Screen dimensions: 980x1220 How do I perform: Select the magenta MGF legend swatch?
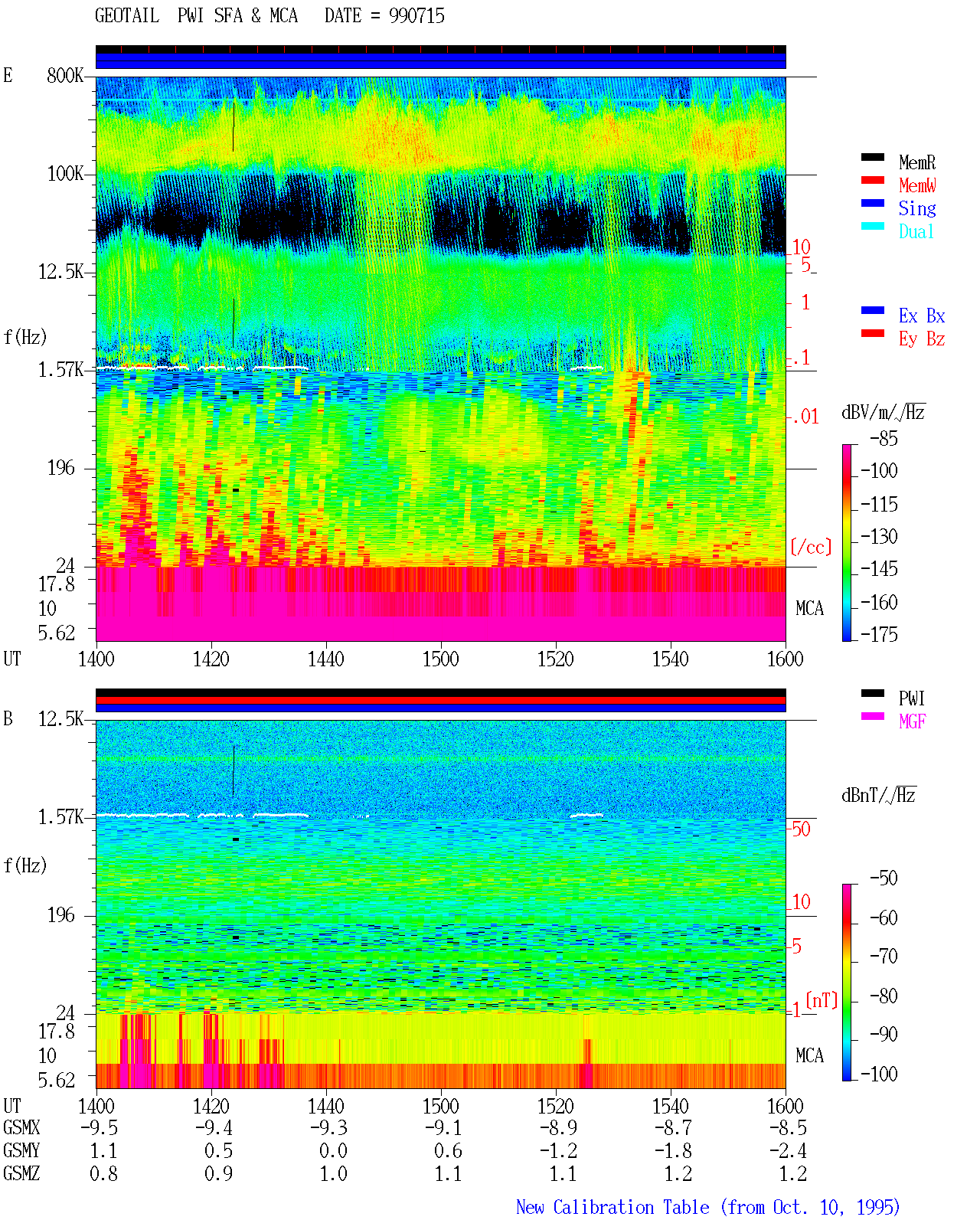pyautogui.click(x=873, y=716)
